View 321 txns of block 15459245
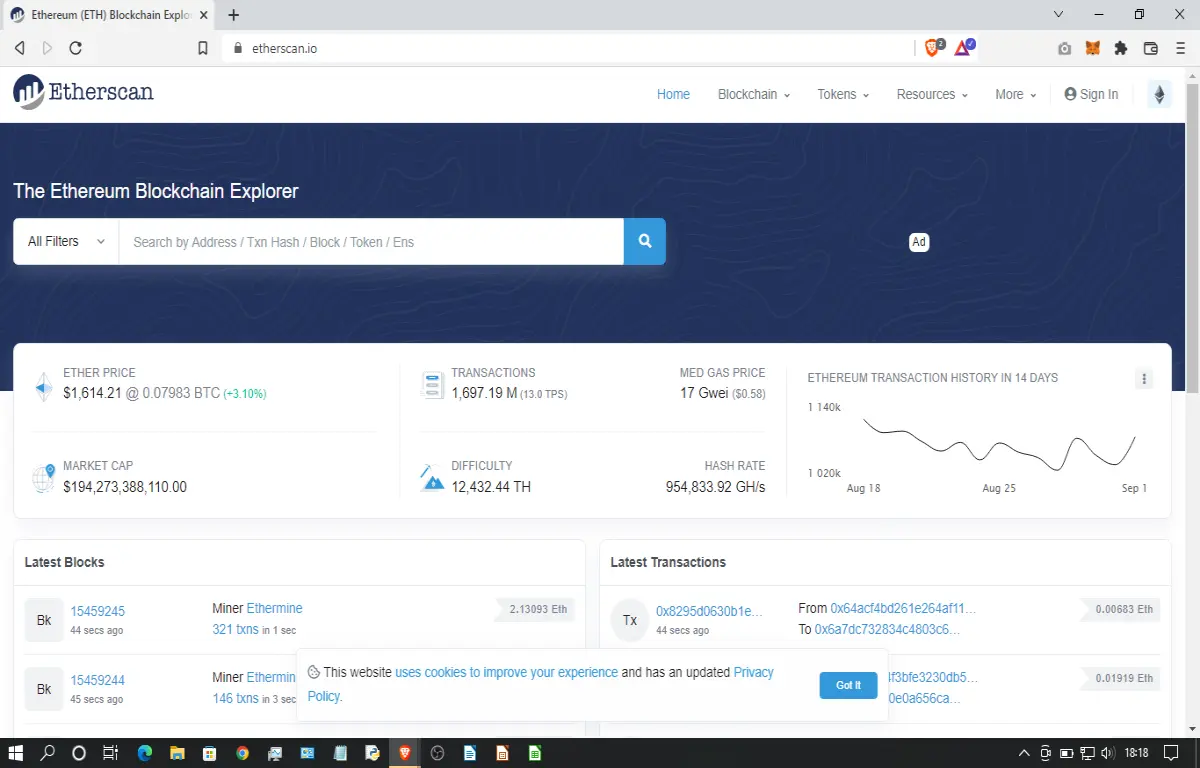This screenshot has height=768, width=1200. (x=235, y=629)
